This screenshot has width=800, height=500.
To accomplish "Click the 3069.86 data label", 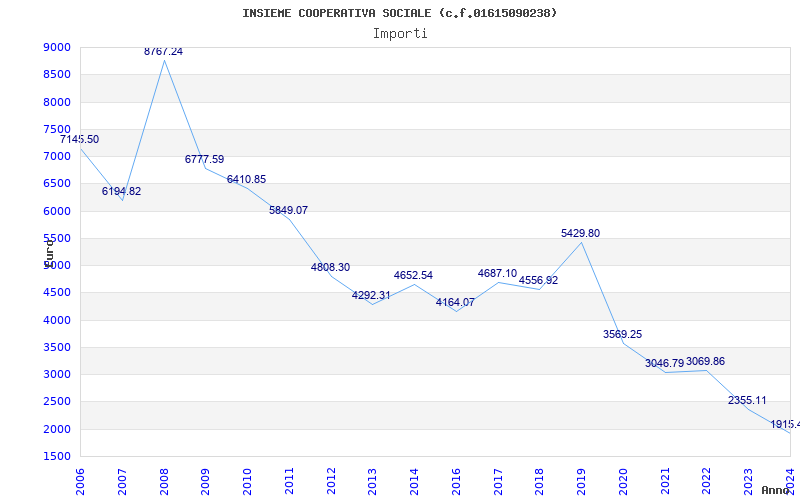I will click(x=706, y=362).
